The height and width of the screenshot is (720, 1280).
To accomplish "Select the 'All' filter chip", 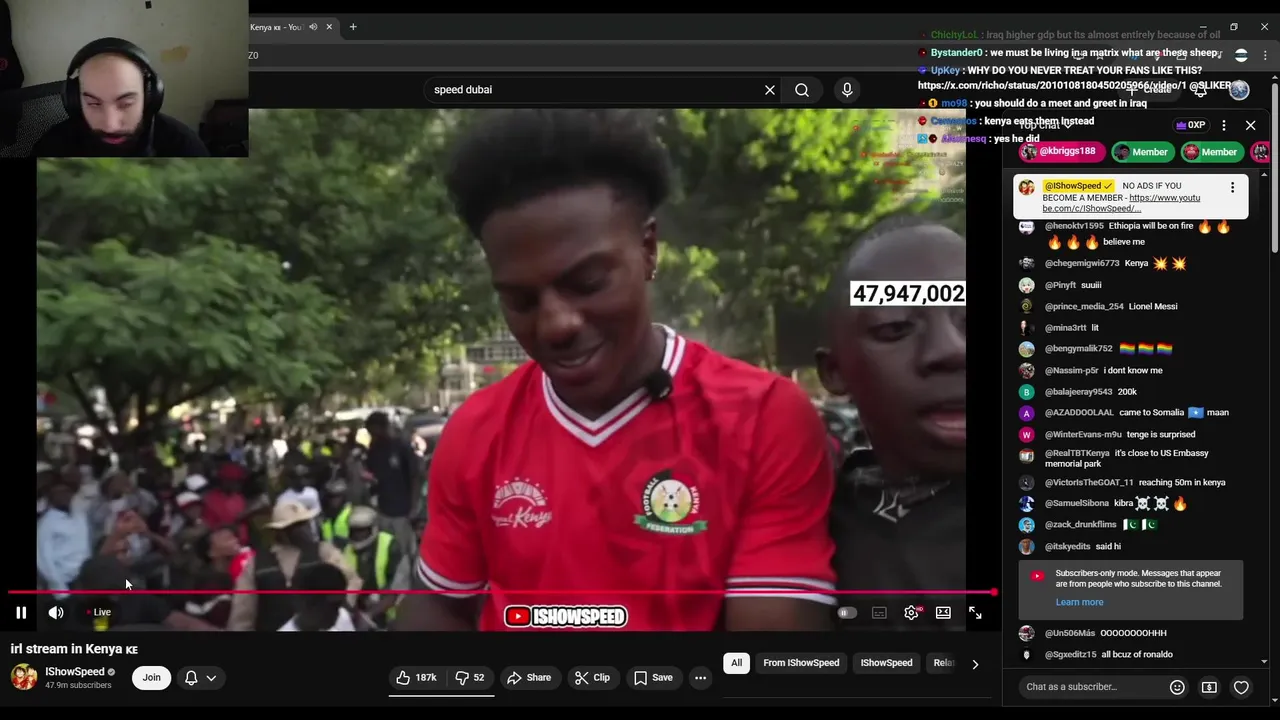I will (736, 663).
